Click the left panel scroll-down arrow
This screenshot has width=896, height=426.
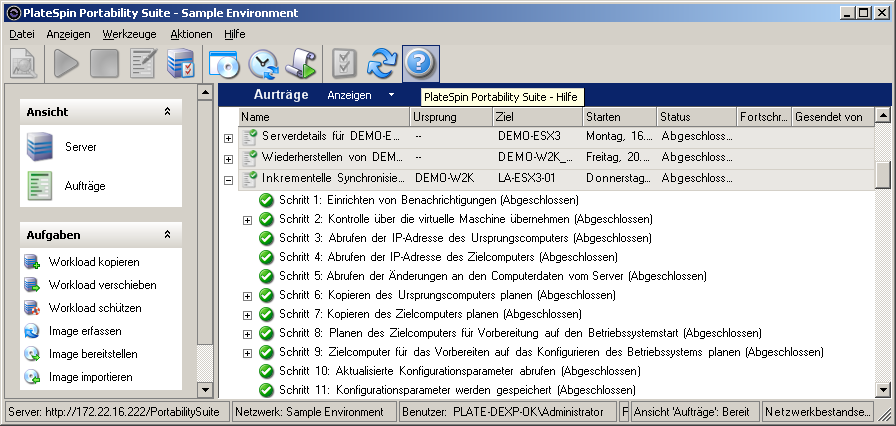click(205, 390)
